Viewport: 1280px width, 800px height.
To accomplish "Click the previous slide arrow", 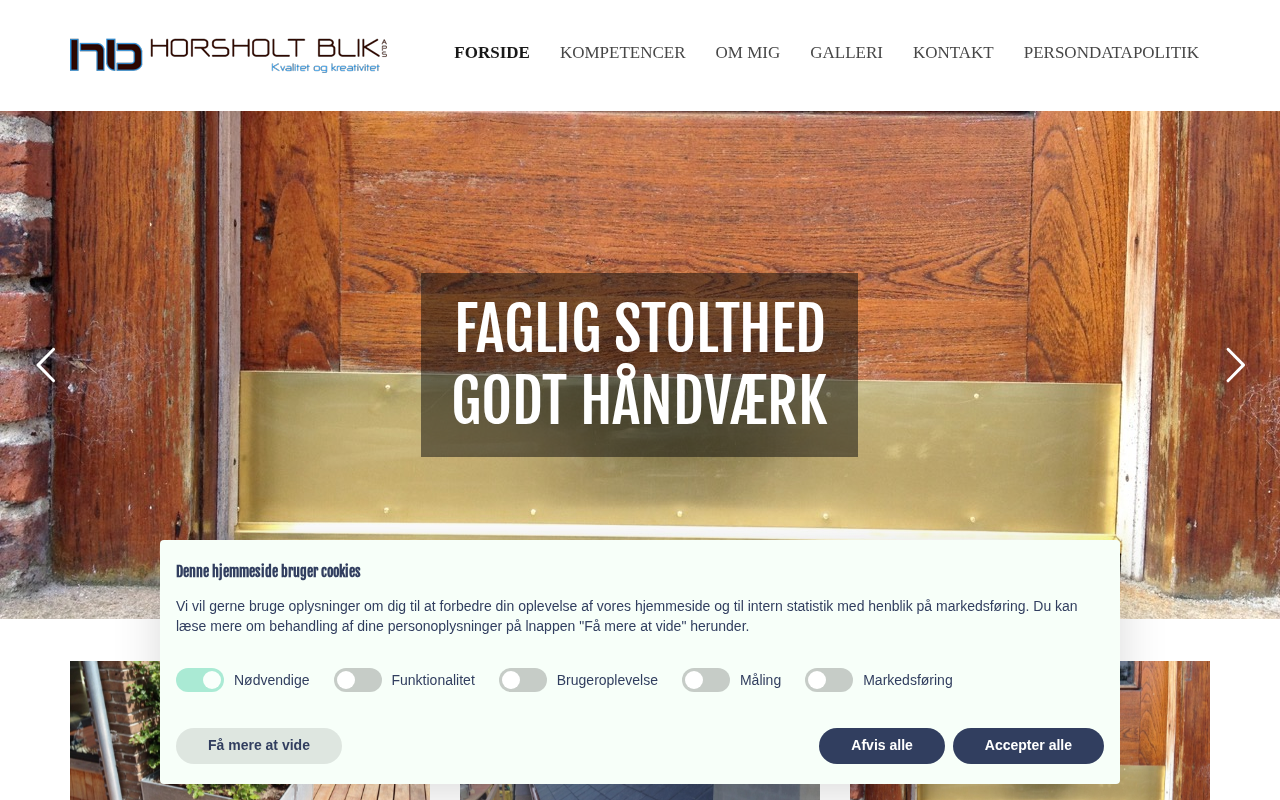I will click(45, 365).
